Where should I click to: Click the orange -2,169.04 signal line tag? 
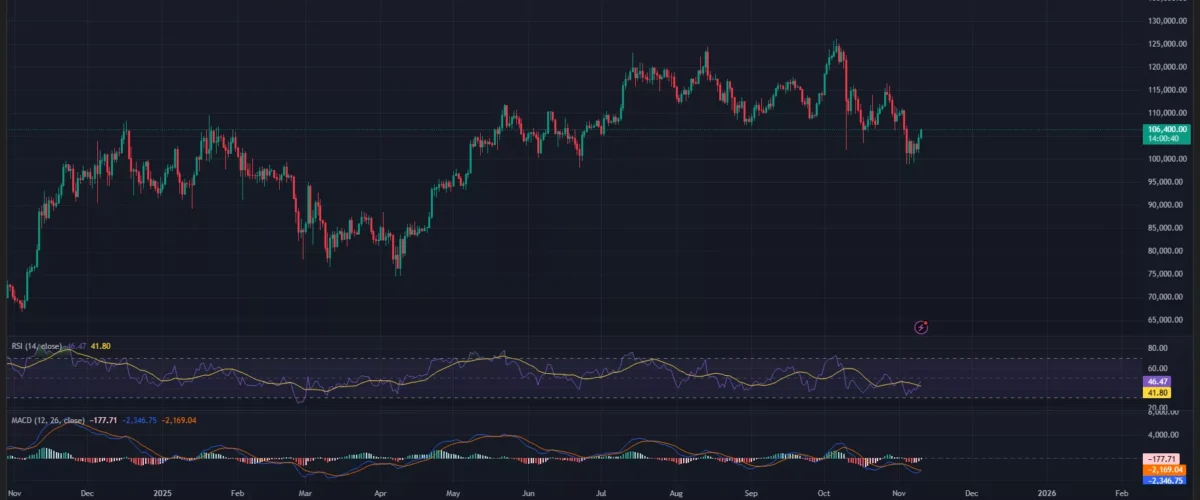1164,469
